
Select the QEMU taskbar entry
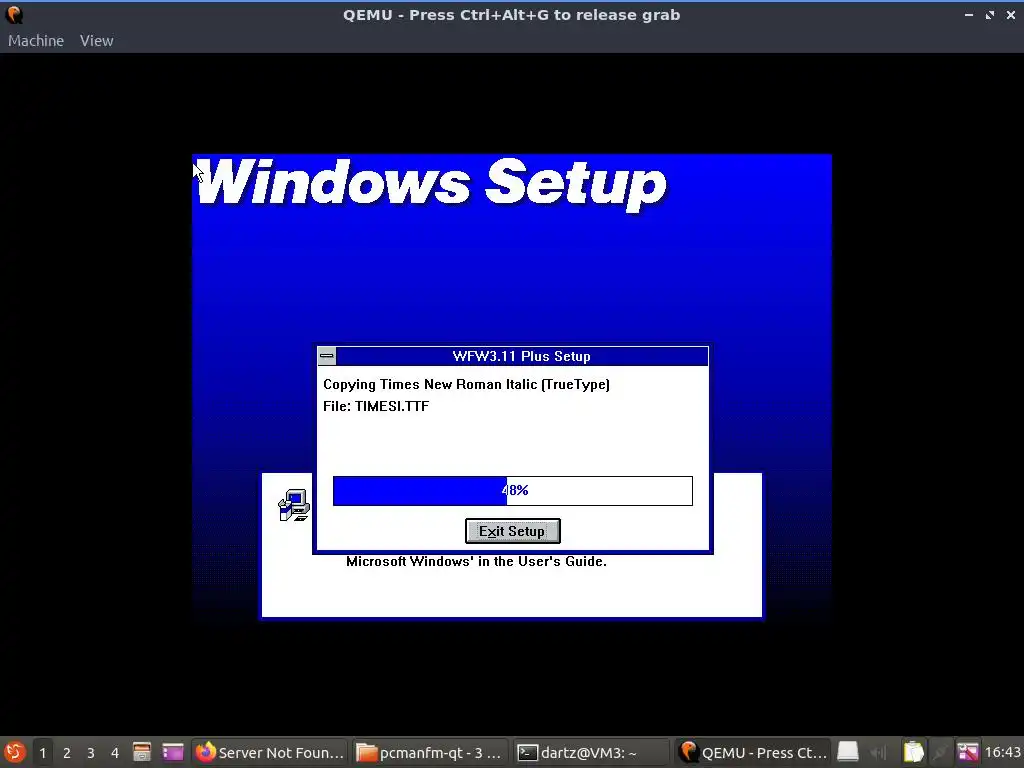pyautogui.click(x=752, y=752)
